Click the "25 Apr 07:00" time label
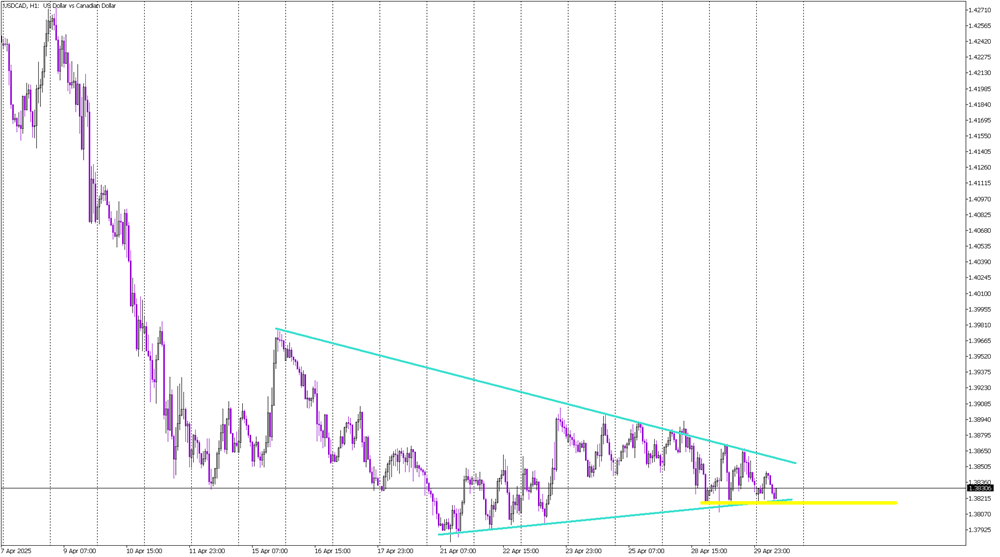This screenshot has width=1000, height=557. 646,551
